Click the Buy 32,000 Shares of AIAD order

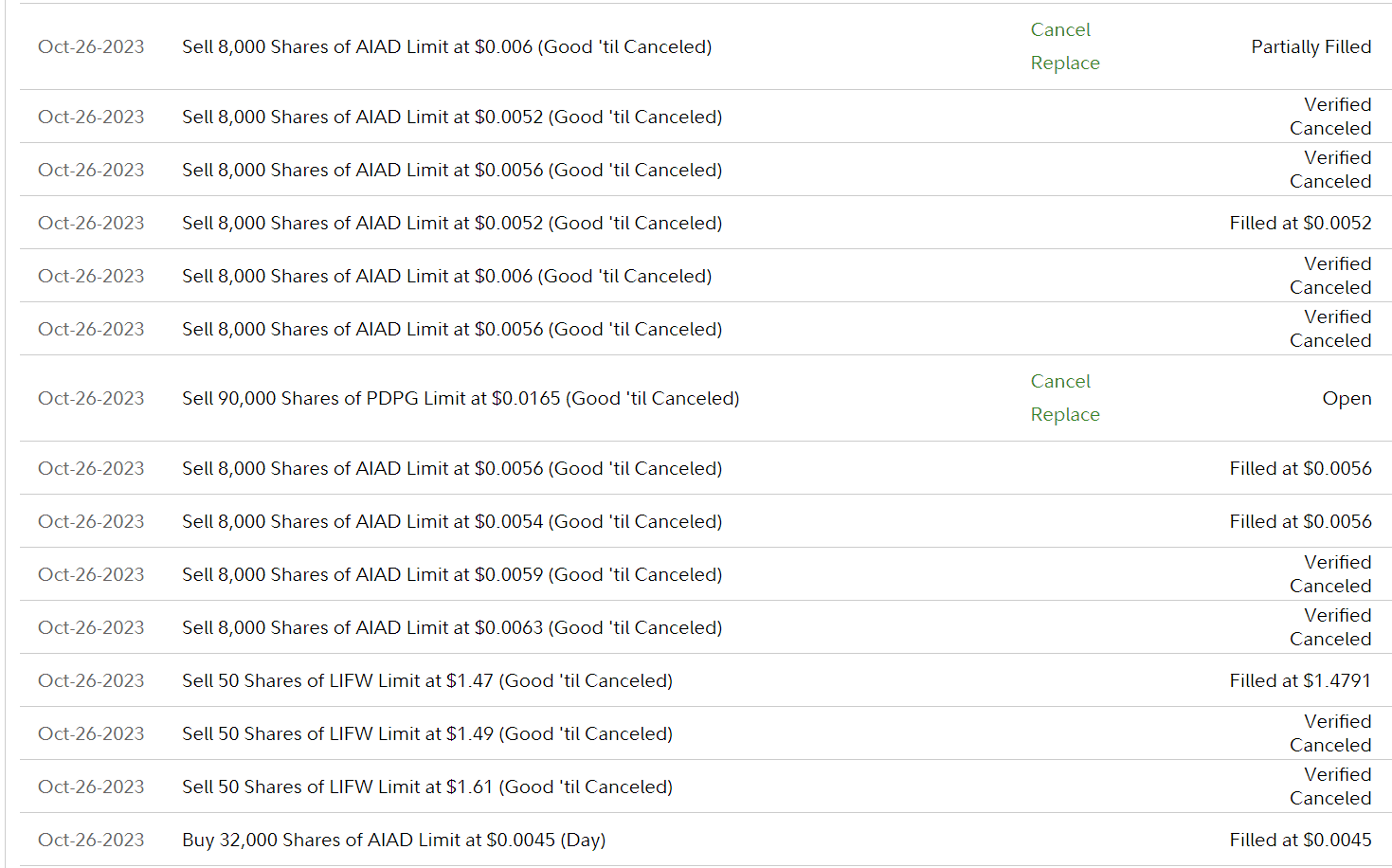pos(393,841)
